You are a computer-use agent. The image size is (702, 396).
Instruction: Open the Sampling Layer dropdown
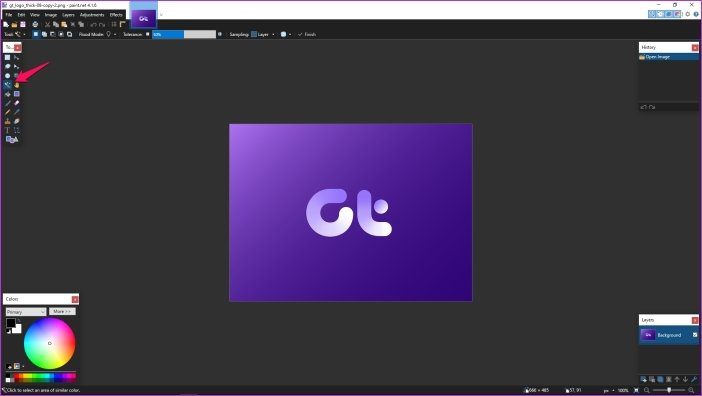point(263,34)
